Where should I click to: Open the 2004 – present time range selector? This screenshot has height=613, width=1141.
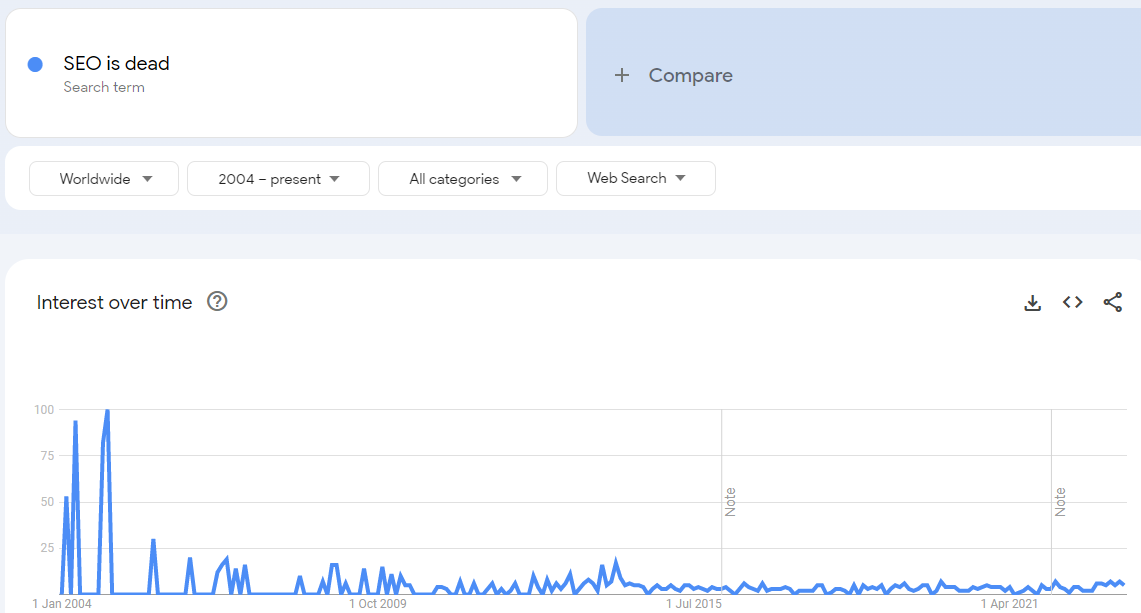pyautogui.click(x=278, y=178)
